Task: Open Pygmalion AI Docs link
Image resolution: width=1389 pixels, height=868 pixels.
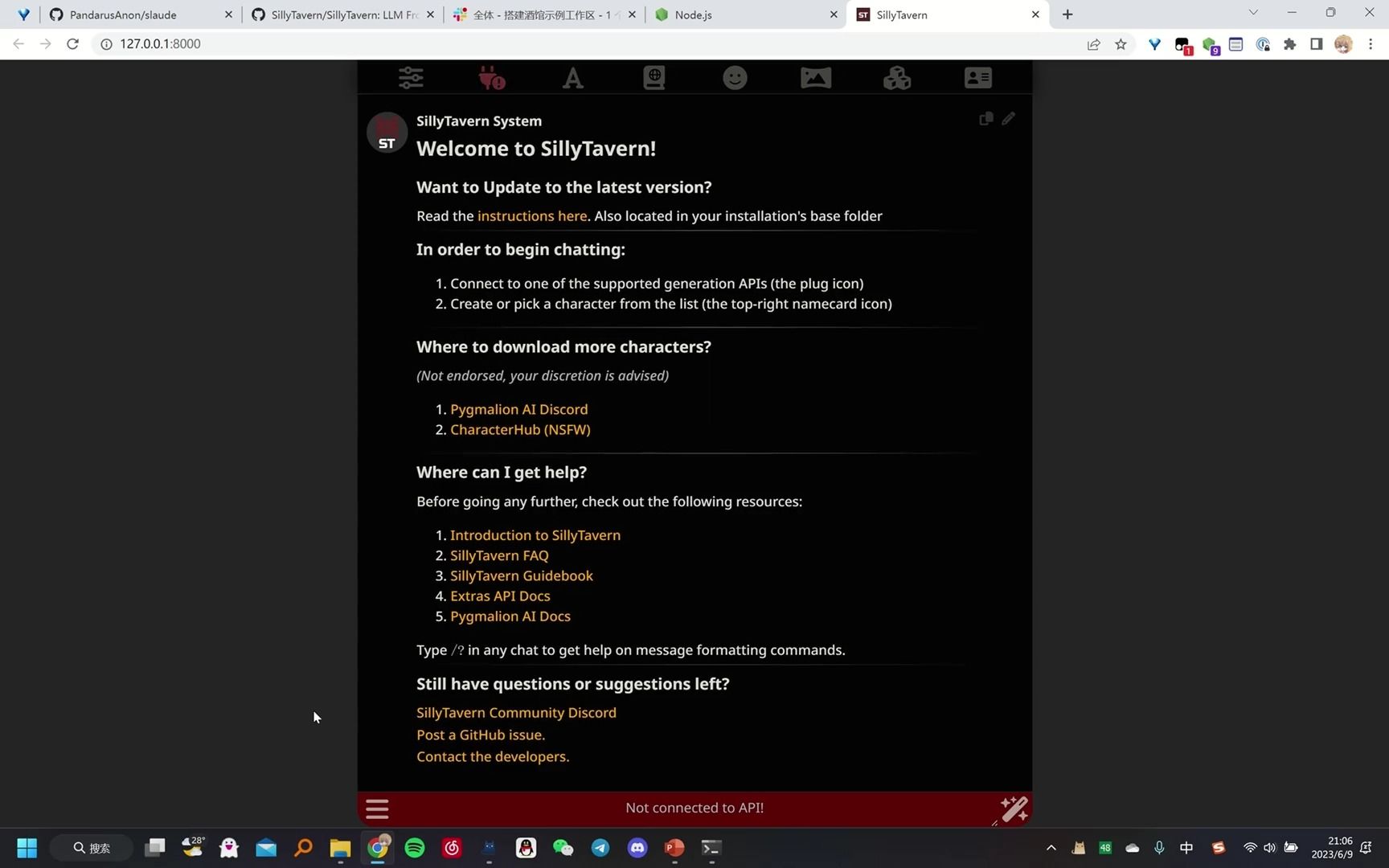Action: [510, 616]
